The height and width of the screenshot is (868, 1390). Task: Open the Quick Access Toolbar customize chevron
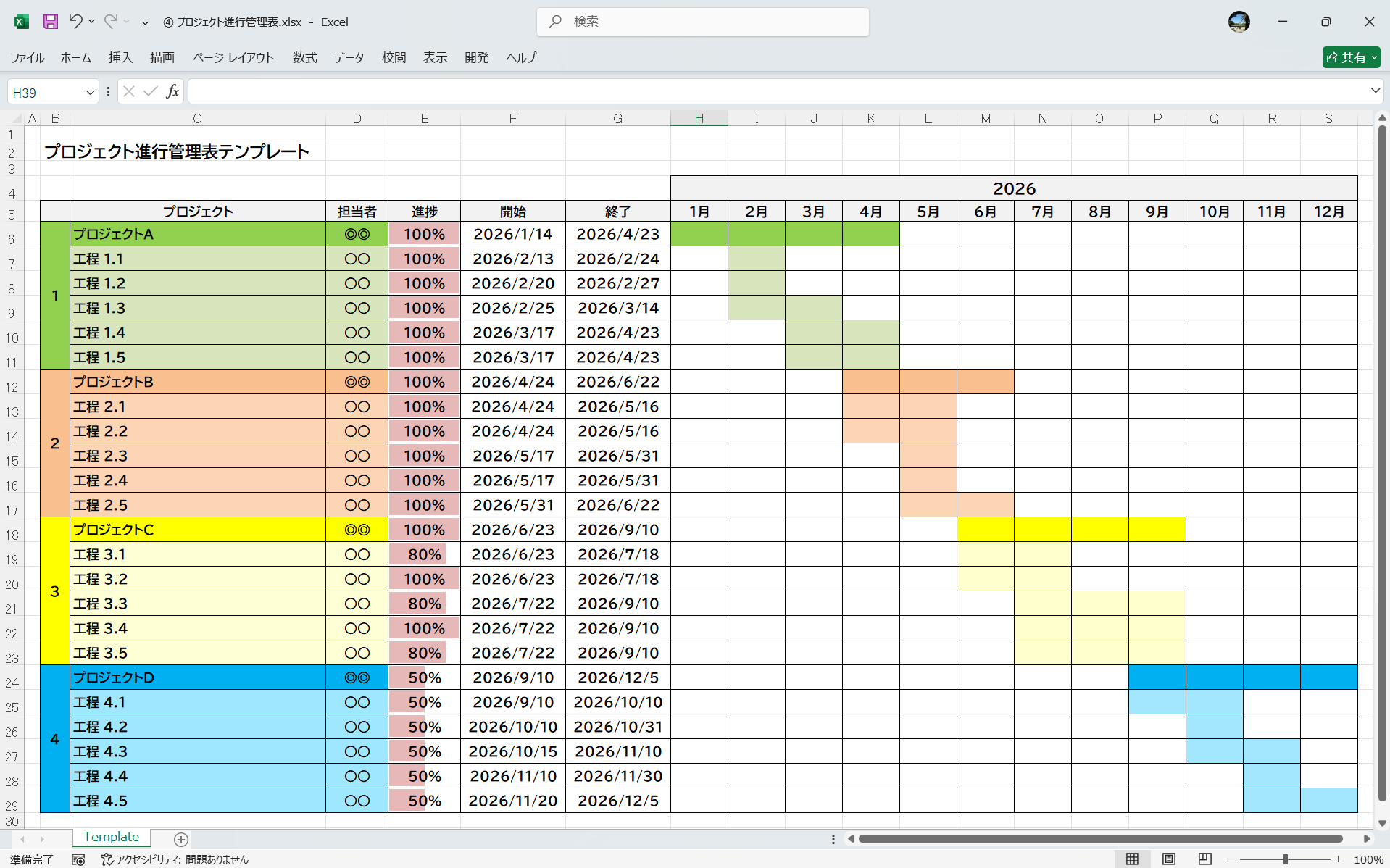click(145, 22)
